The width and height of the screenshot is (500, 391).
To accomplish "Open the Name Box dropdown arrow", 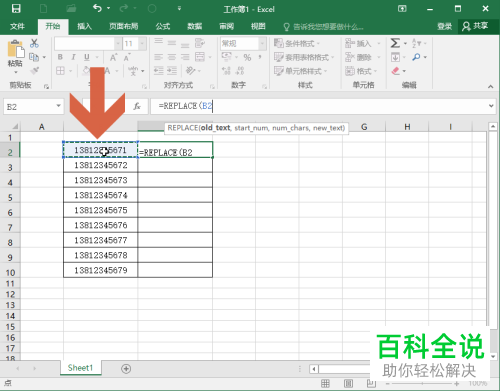I will 58,106.
